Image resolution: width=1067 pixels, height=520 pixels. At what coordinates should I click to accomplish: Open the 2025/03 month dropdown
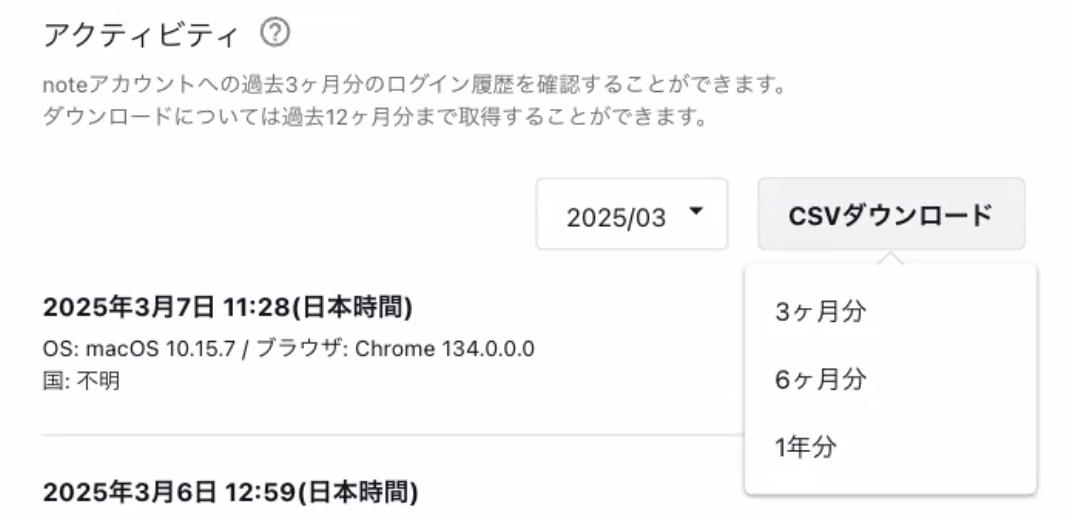631,214
